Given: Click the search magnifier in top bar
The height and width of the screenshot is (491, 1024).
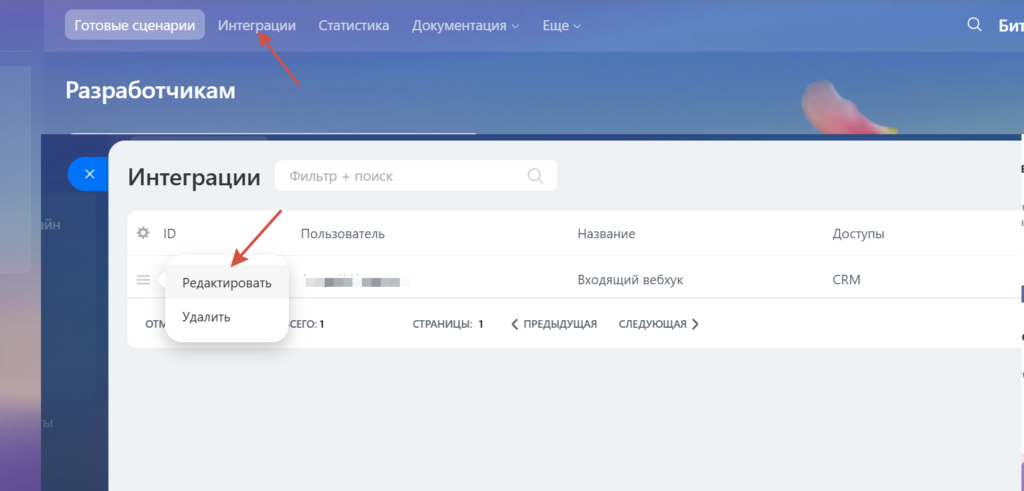Looking at the screenshot, I should pyautogui.click(x=974, y=25).
